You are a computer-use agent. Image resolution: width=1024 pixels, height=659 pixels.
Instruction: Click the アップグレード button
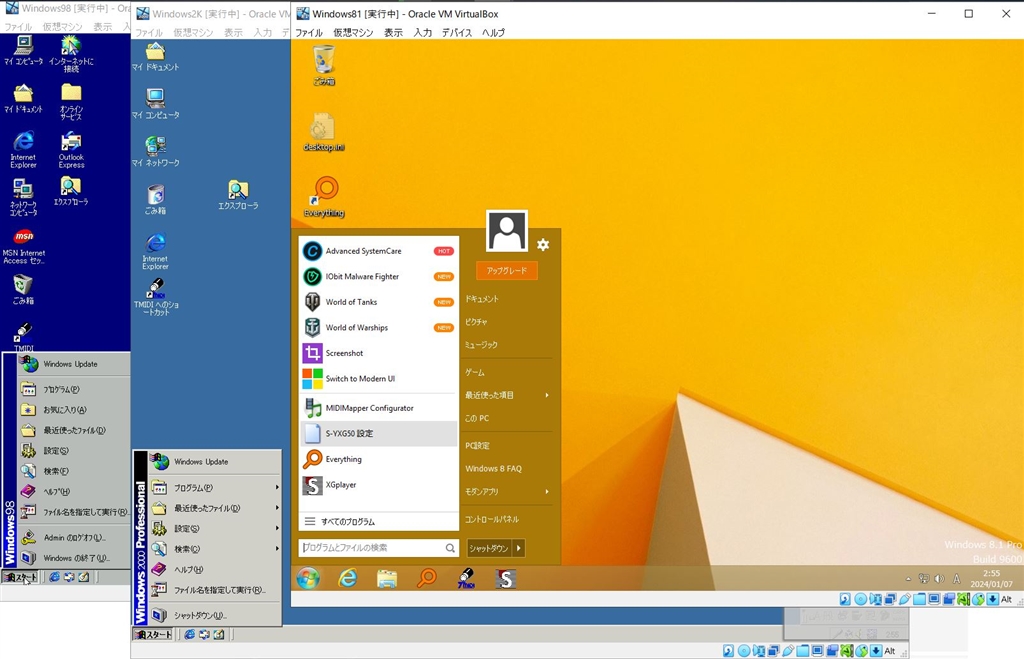coord(507,270)
